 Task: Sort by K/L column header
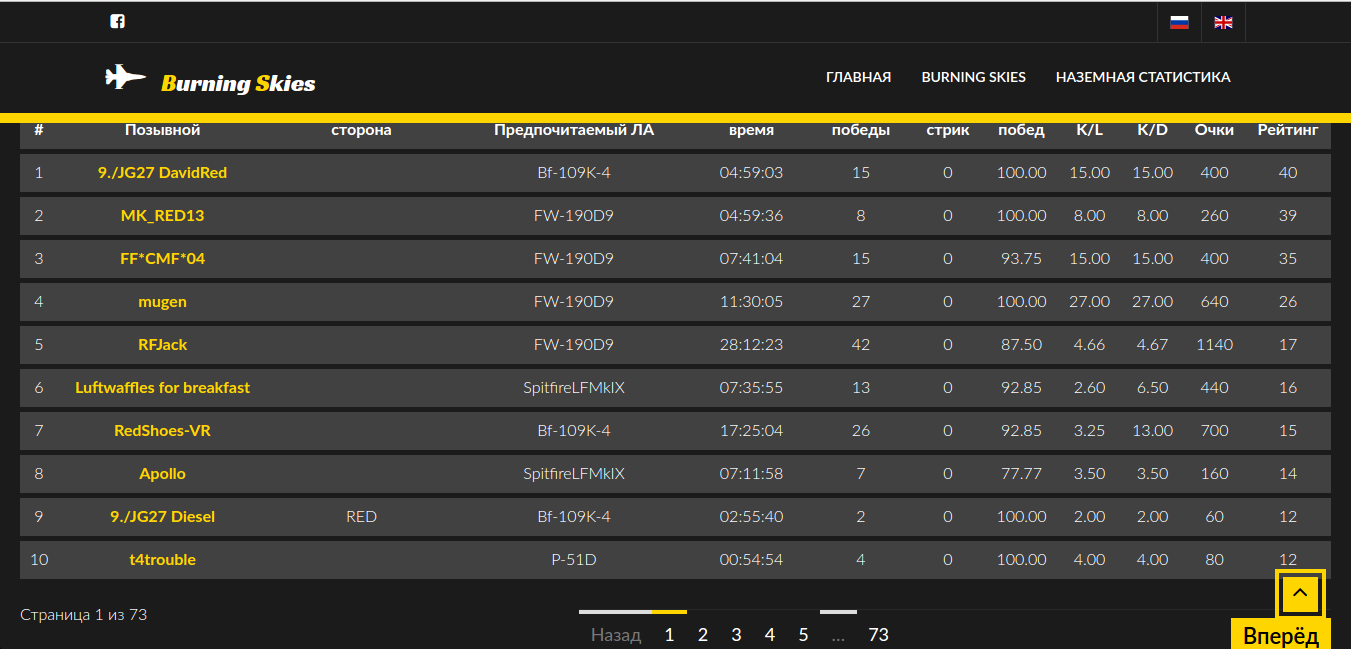pyautogui.click(x=1089, y=130)
